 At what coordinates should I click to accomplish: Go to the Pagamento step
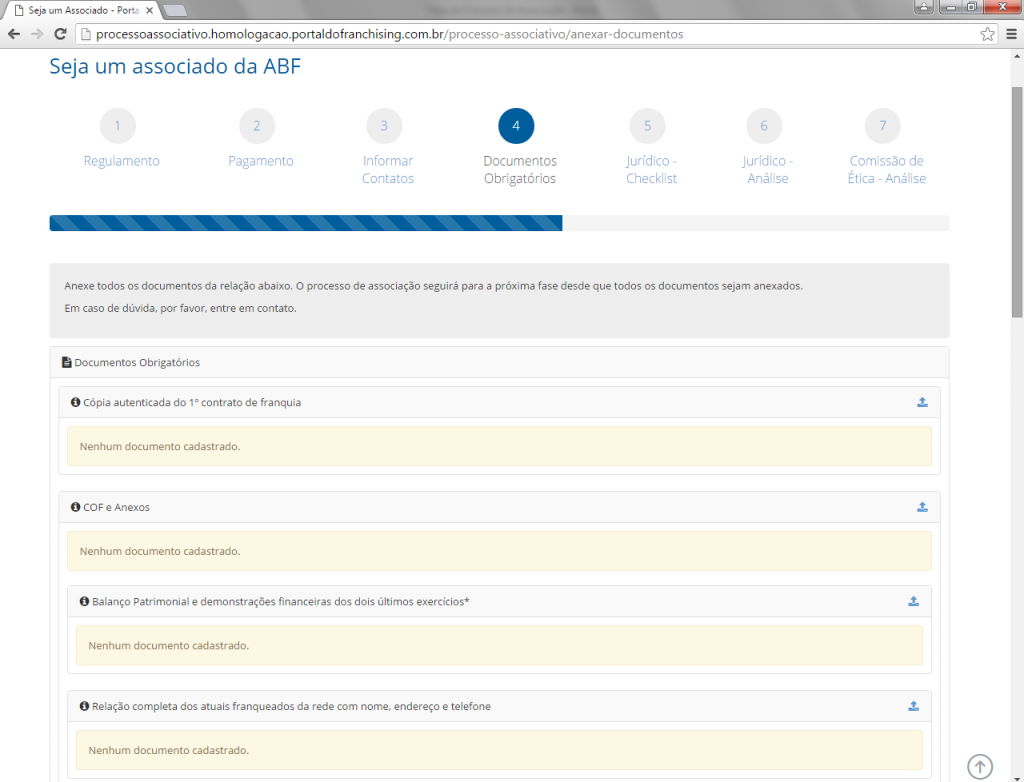(257, 126)
